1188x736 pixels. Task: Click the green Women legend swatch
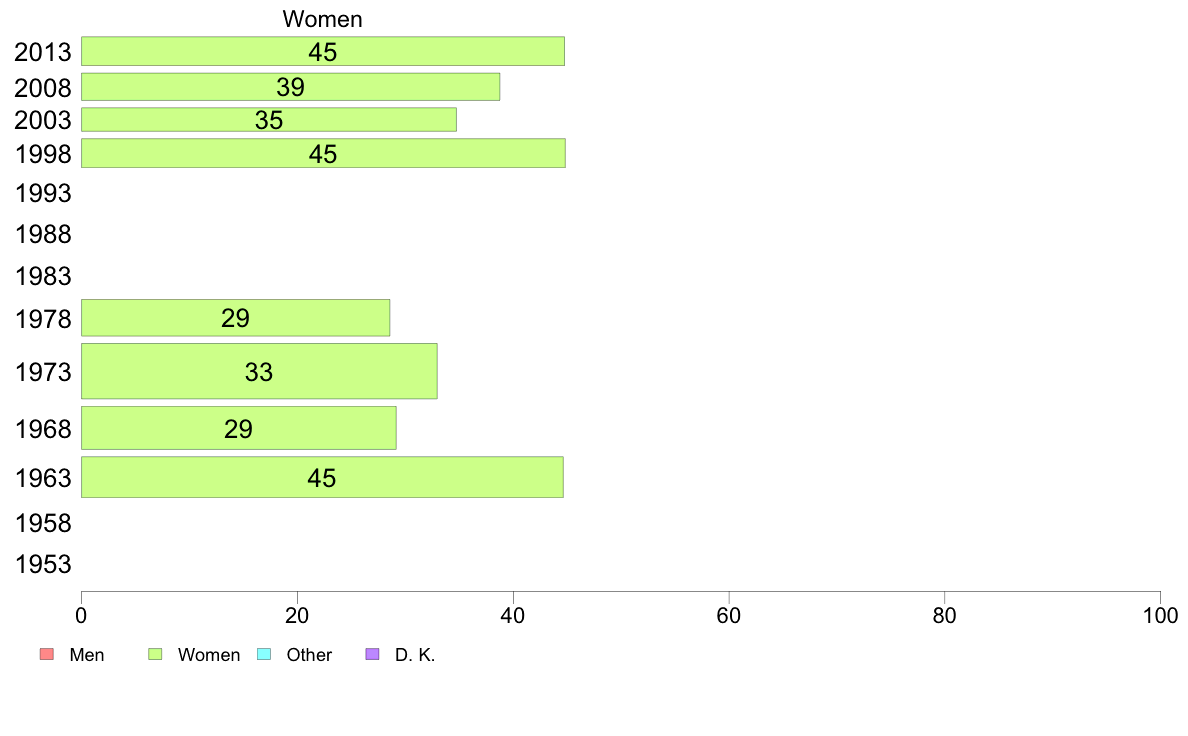tap(155, 654)
